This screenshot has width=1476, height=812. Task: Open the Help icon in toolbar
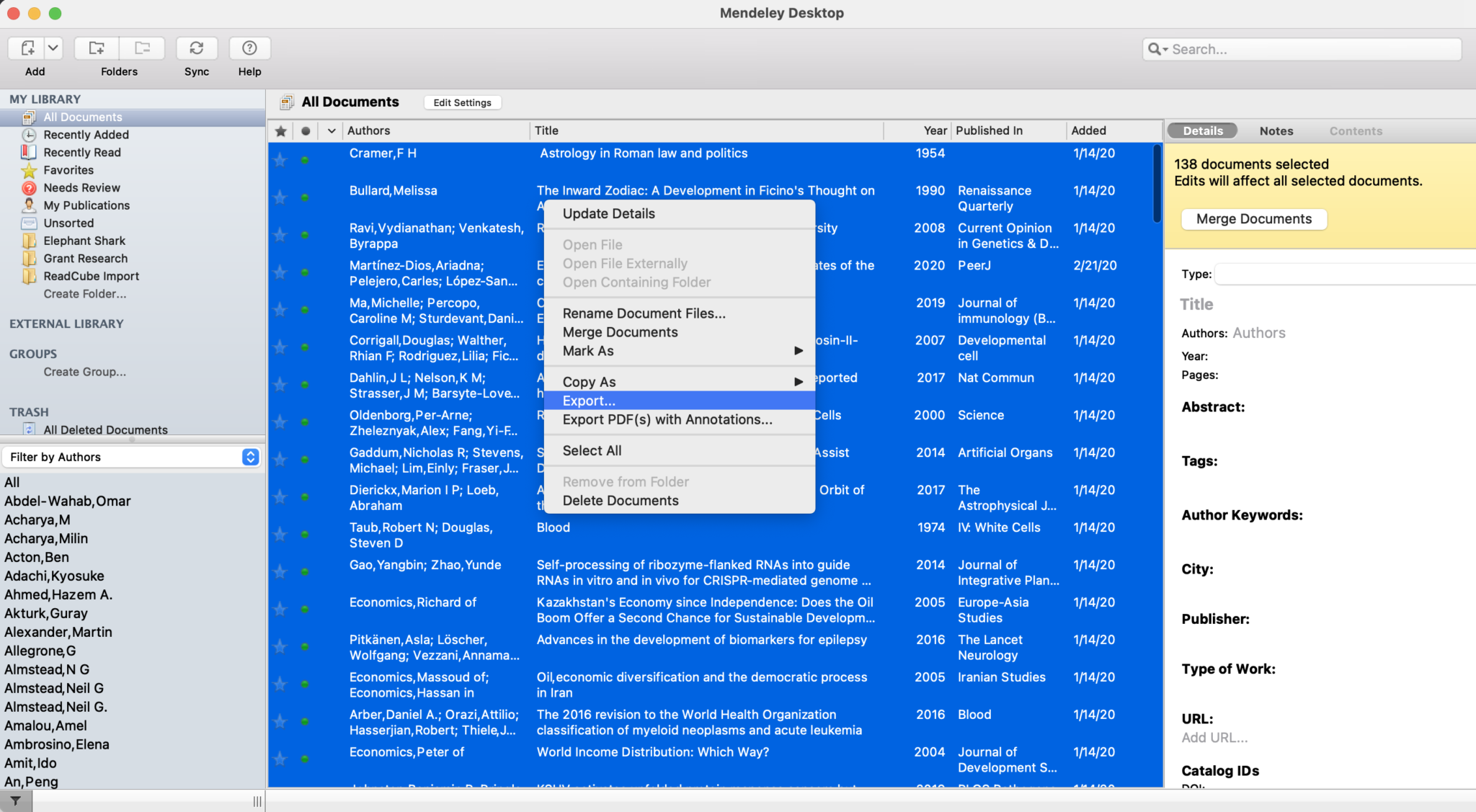click(x=249, y=48)
